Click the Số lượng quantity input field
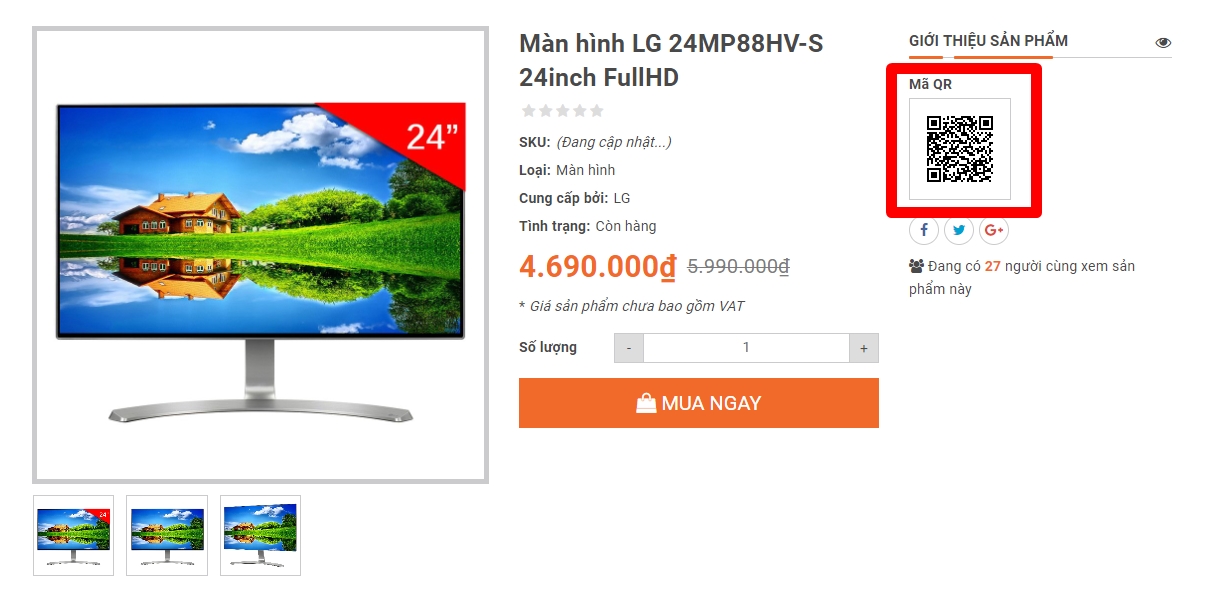Viewport: 1214px width, 598px height. pyautogui.click(x=746, y=348)
